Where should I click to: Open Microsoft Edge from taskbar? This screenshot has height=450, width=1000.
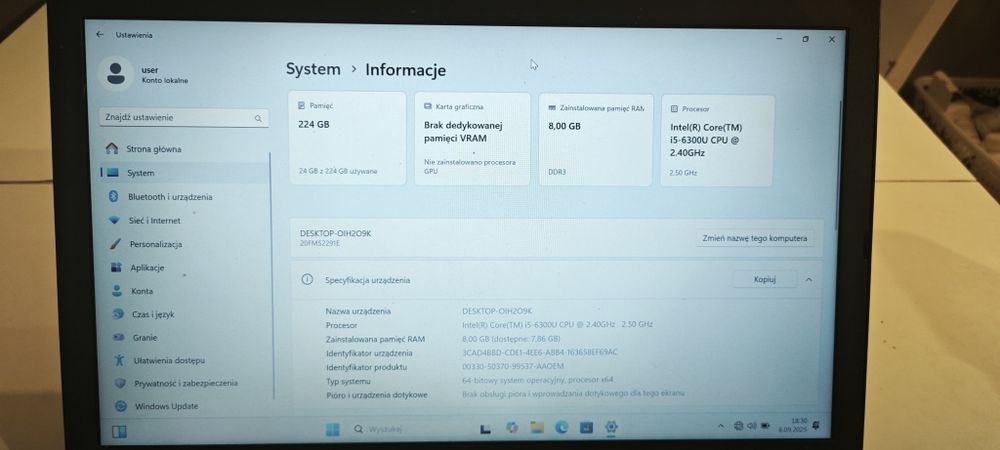561,428
